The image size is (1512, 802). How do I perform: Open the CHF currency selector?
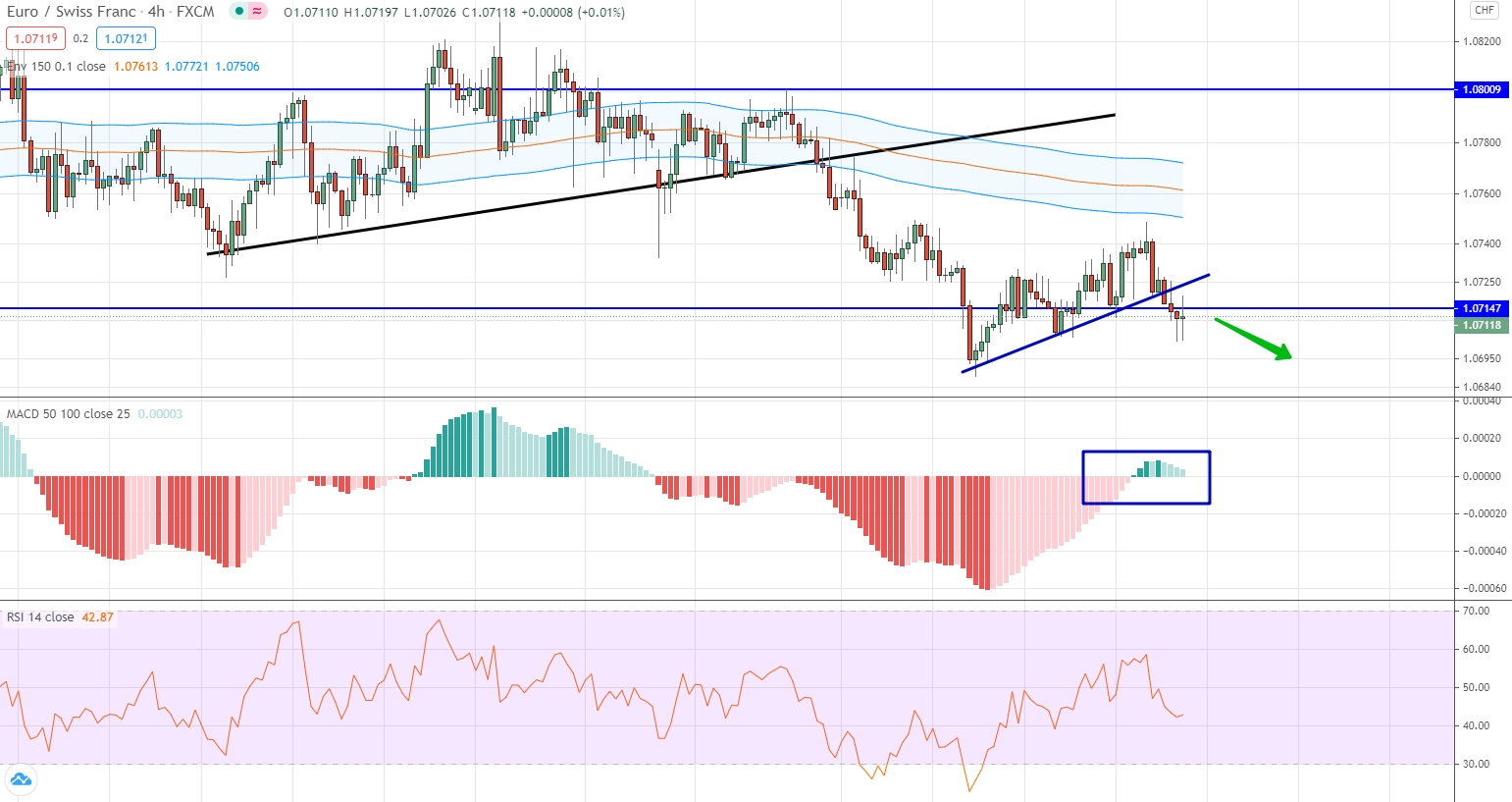pos(1484,11)
